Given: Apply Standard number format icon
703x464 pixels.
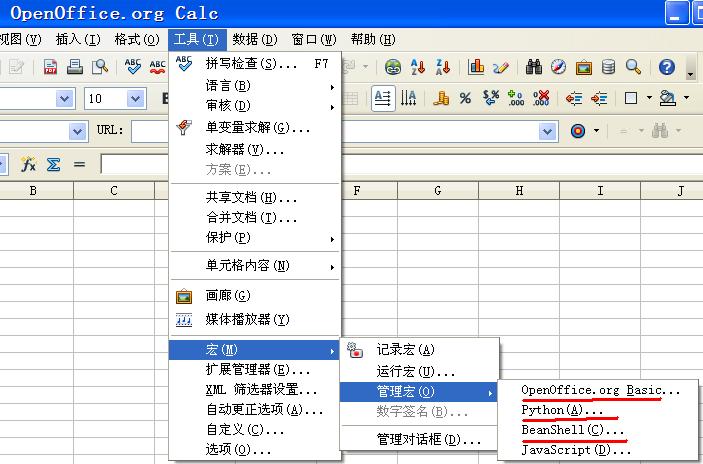Looking at the screenshot, I should [x=491, y=98].
